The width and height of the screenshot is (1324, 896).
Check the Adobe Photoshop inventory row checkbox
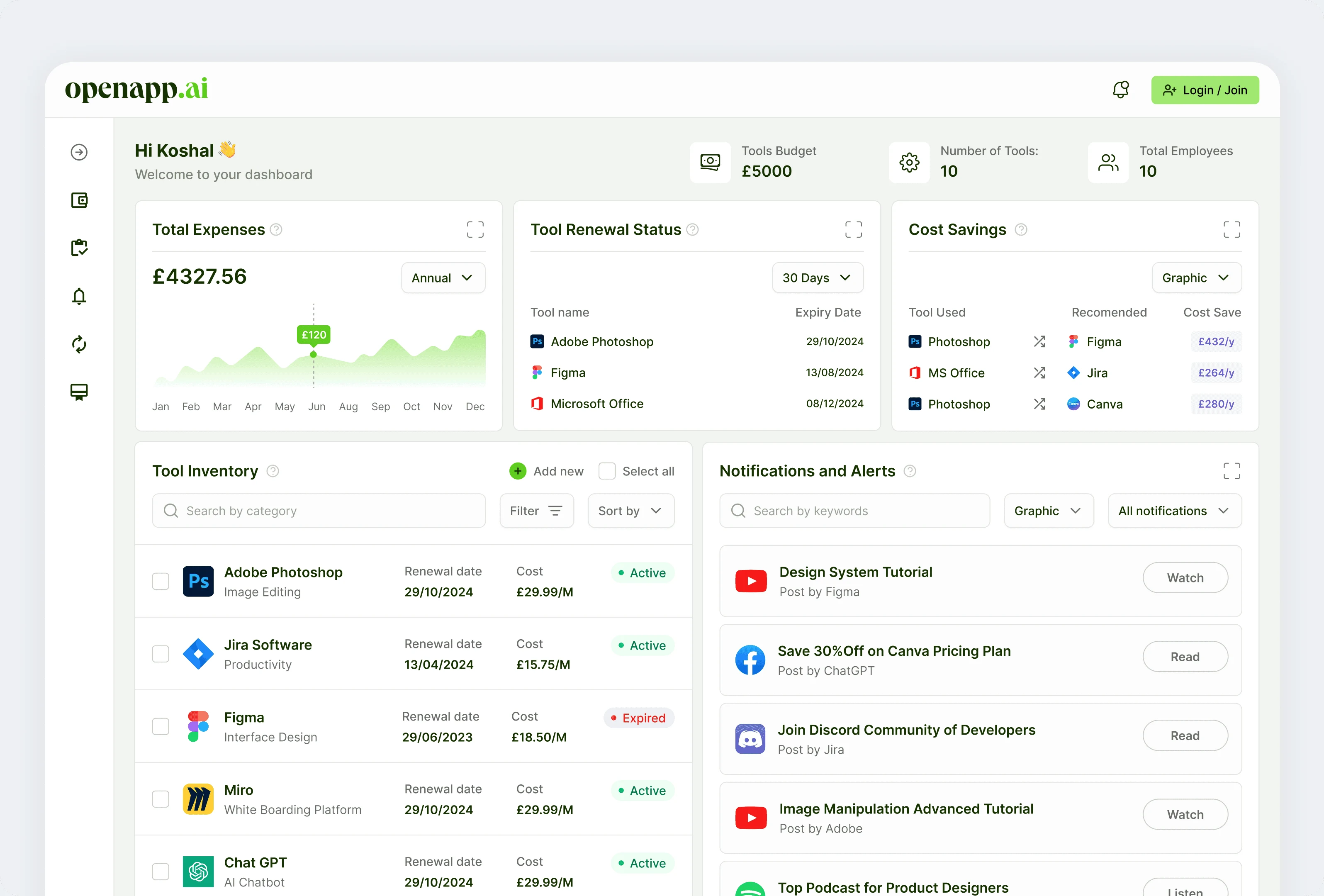tap(161, 581)
